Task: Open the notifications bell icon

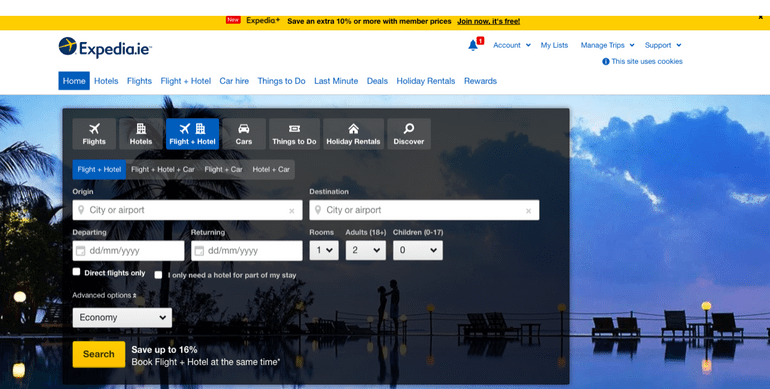Action: pos(472,45)
